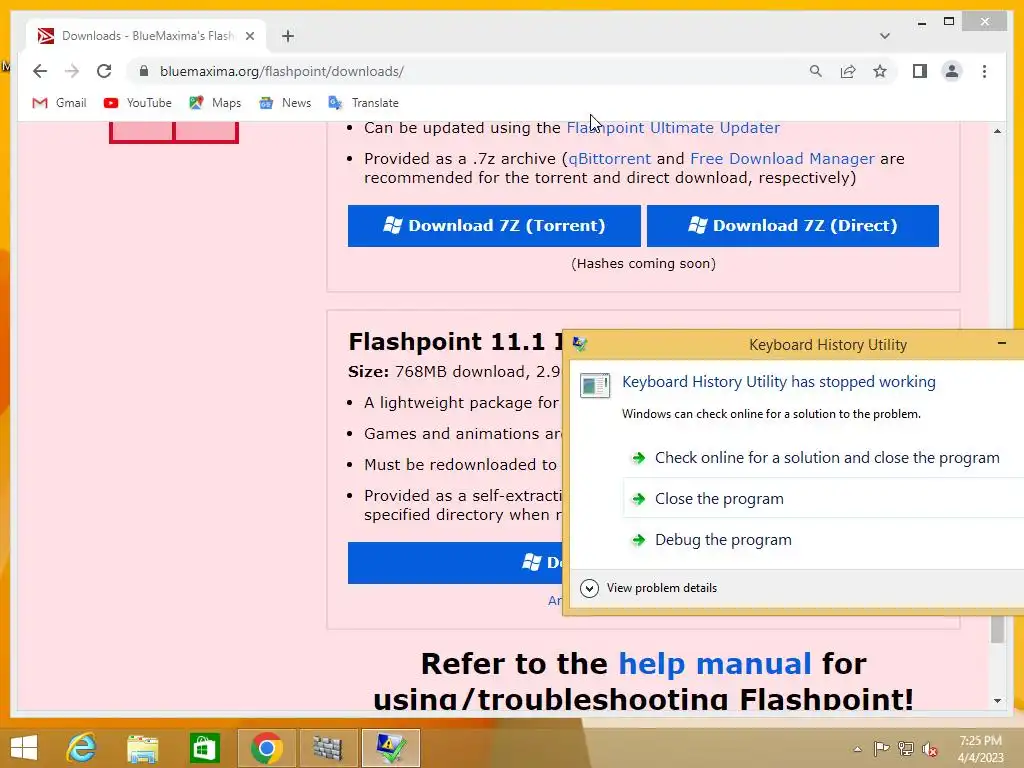Close the Downloads - BlueMaxima's Flash tab
1024x768 pixels.
249,36
